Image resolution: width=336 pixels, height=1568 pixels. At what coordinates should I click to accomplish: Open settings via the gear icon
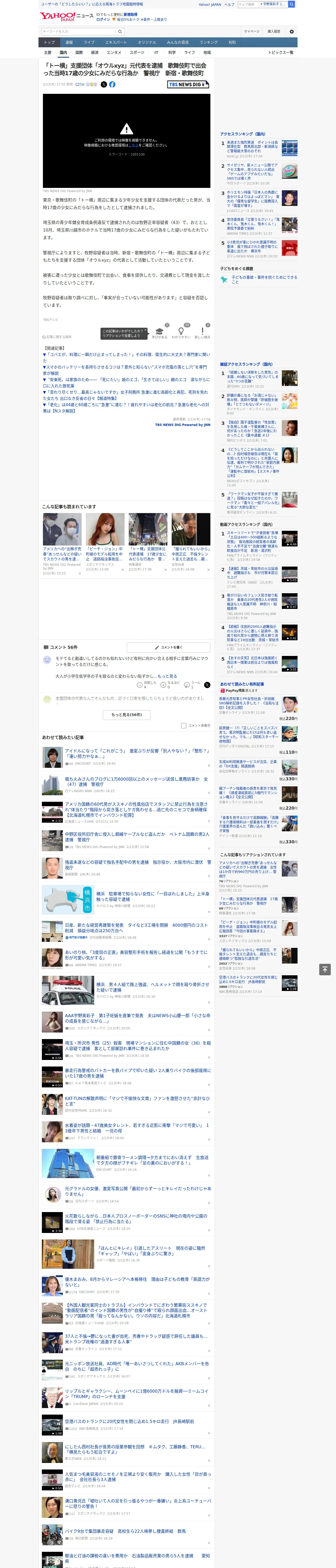292,32
